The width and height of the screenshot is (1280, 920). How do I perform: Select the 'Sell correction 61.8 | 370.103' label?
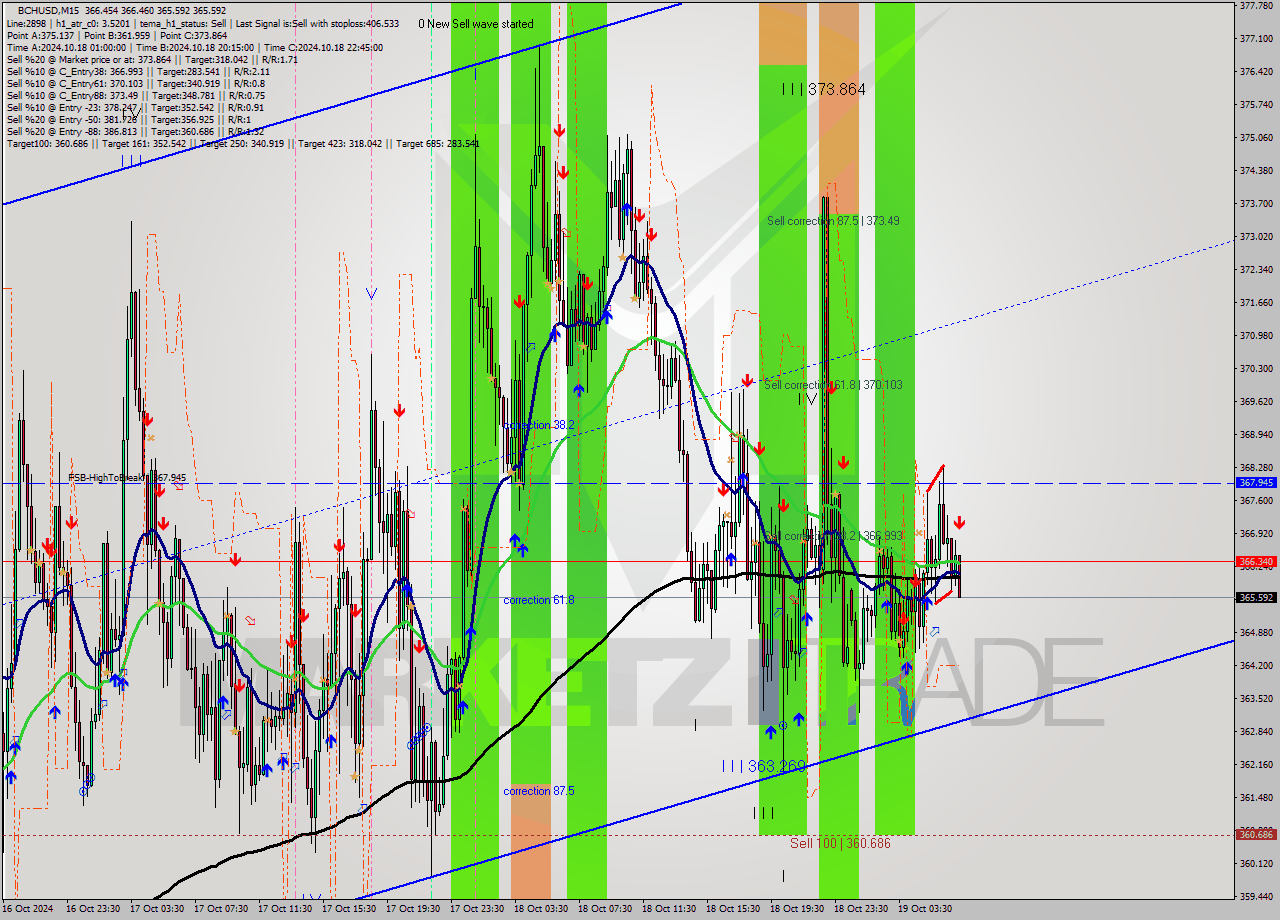(x=834, y=384)
